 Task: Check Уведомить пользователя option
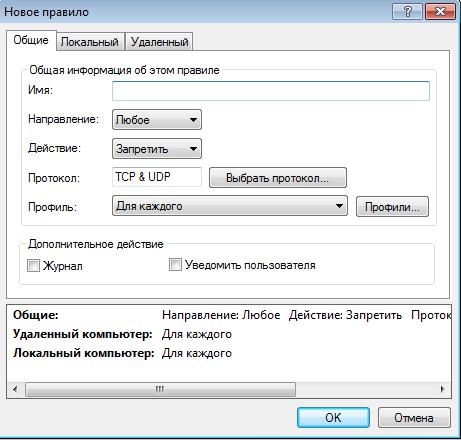coord(175,265)
